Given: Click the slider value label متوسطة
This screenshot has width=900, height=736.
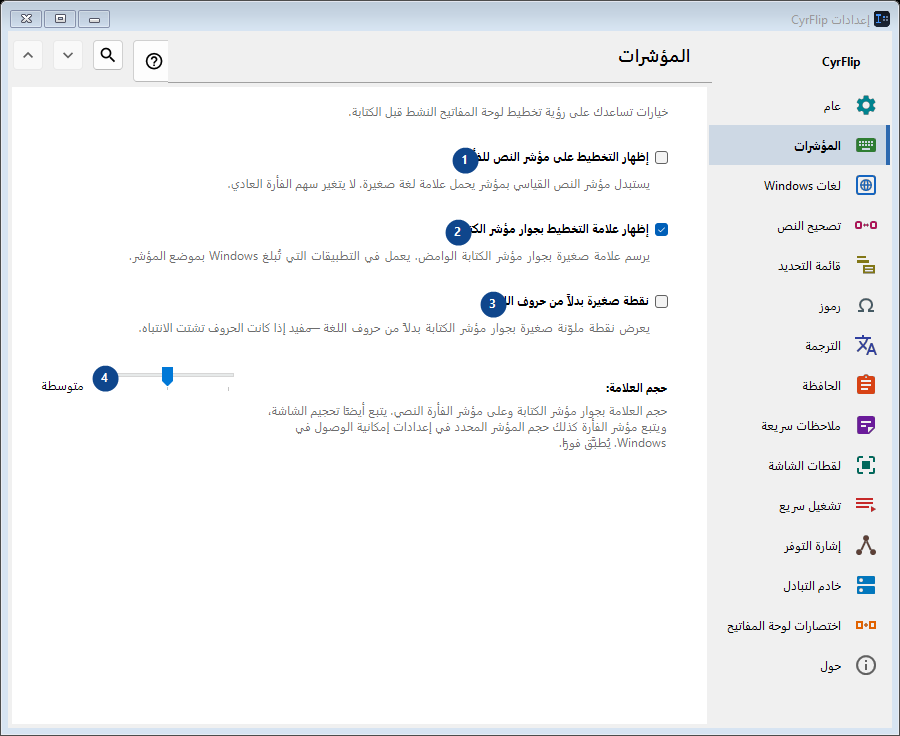Looking at the screenshot, I should click(x=63, y=386).
